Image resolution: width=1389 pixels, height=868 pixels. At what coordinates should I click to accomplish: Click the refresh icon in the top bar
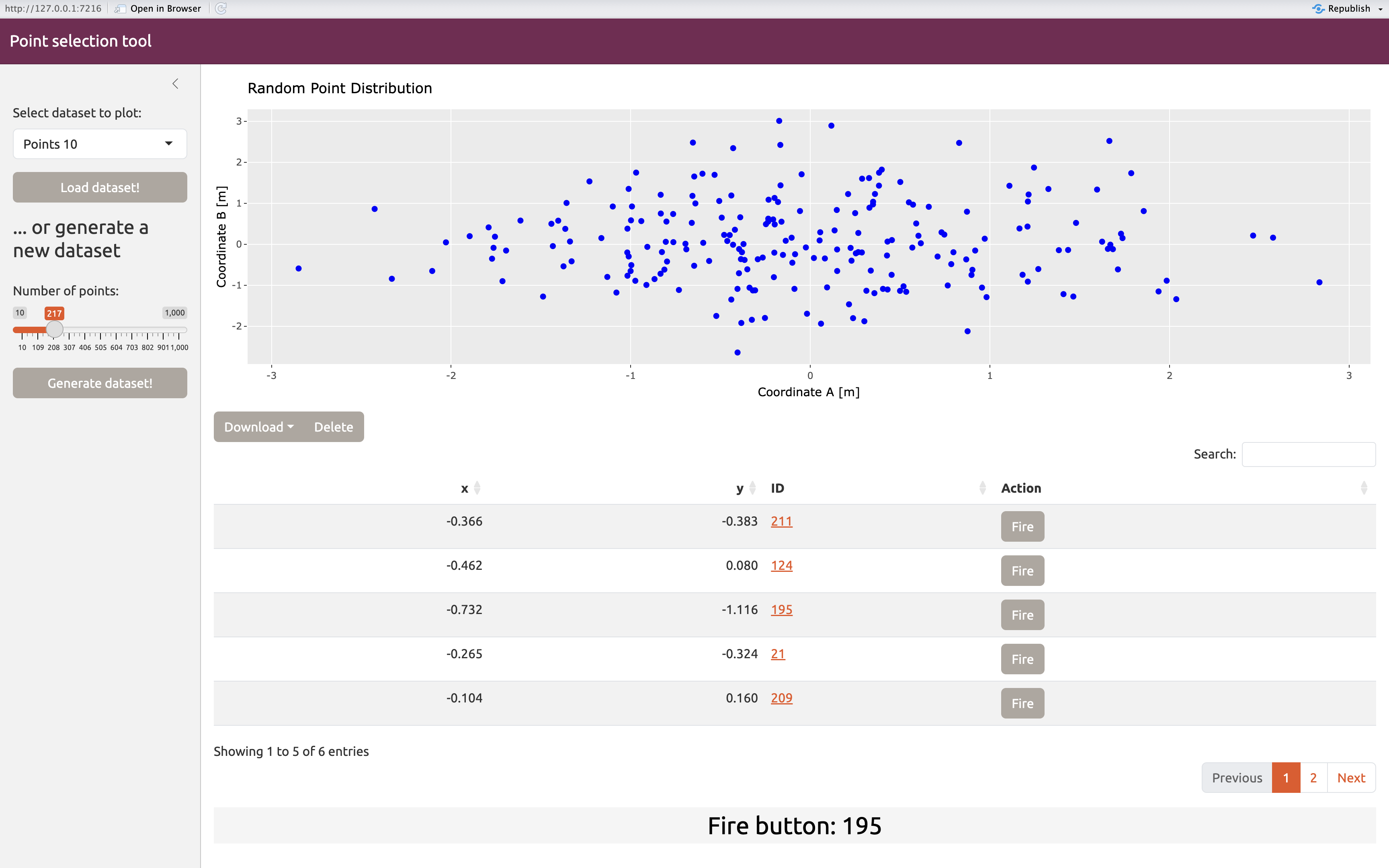coord(221,8)
